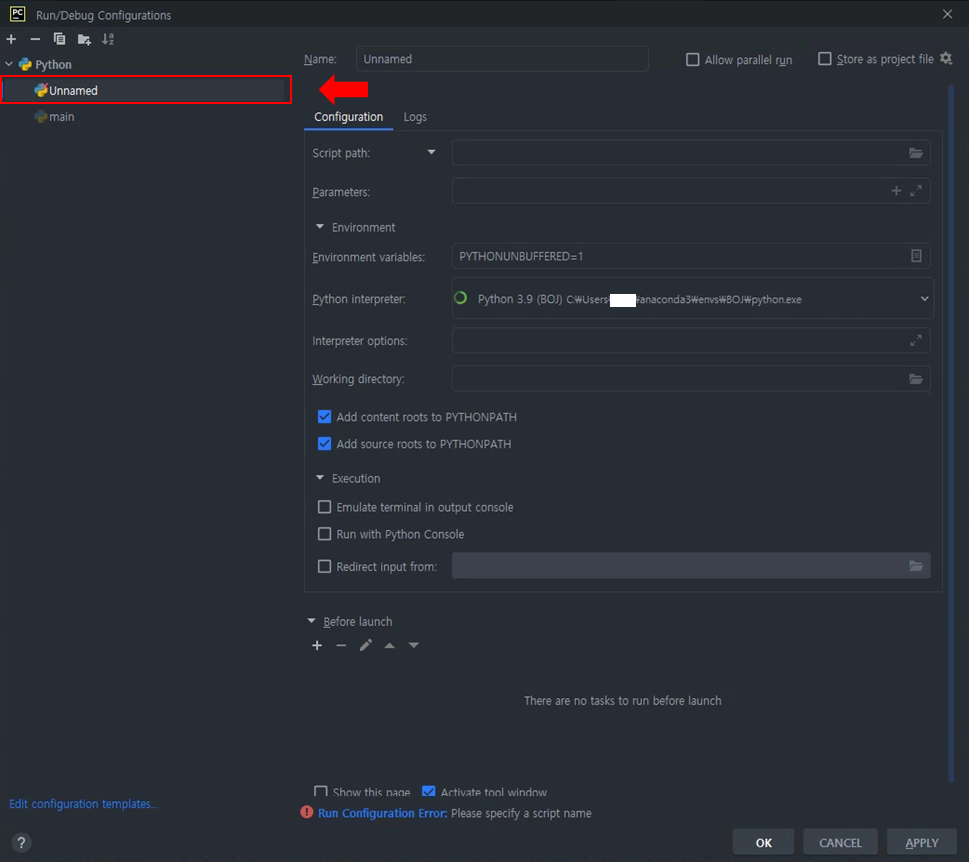Image resolution: width=969 pixels, height=862 pixels.
Task: Open the environment variables editor
Action: (x=915, y=255)
